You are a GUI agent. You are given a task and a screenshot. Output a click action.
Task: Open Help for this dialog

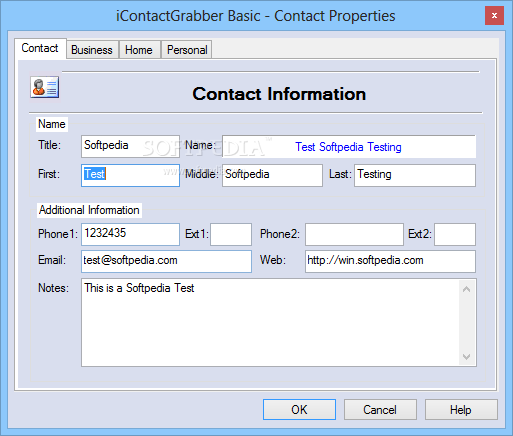pos(461,409)
